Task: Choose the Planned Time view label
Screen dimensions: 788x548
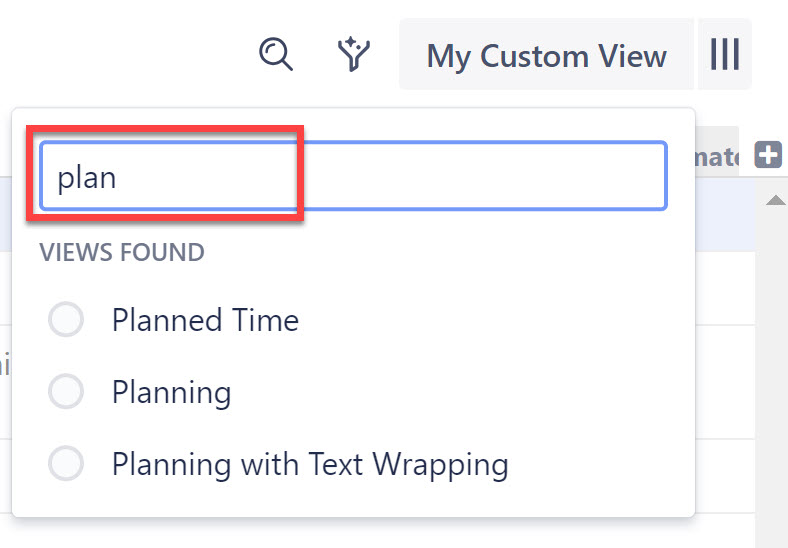Action: click(205, 321)
